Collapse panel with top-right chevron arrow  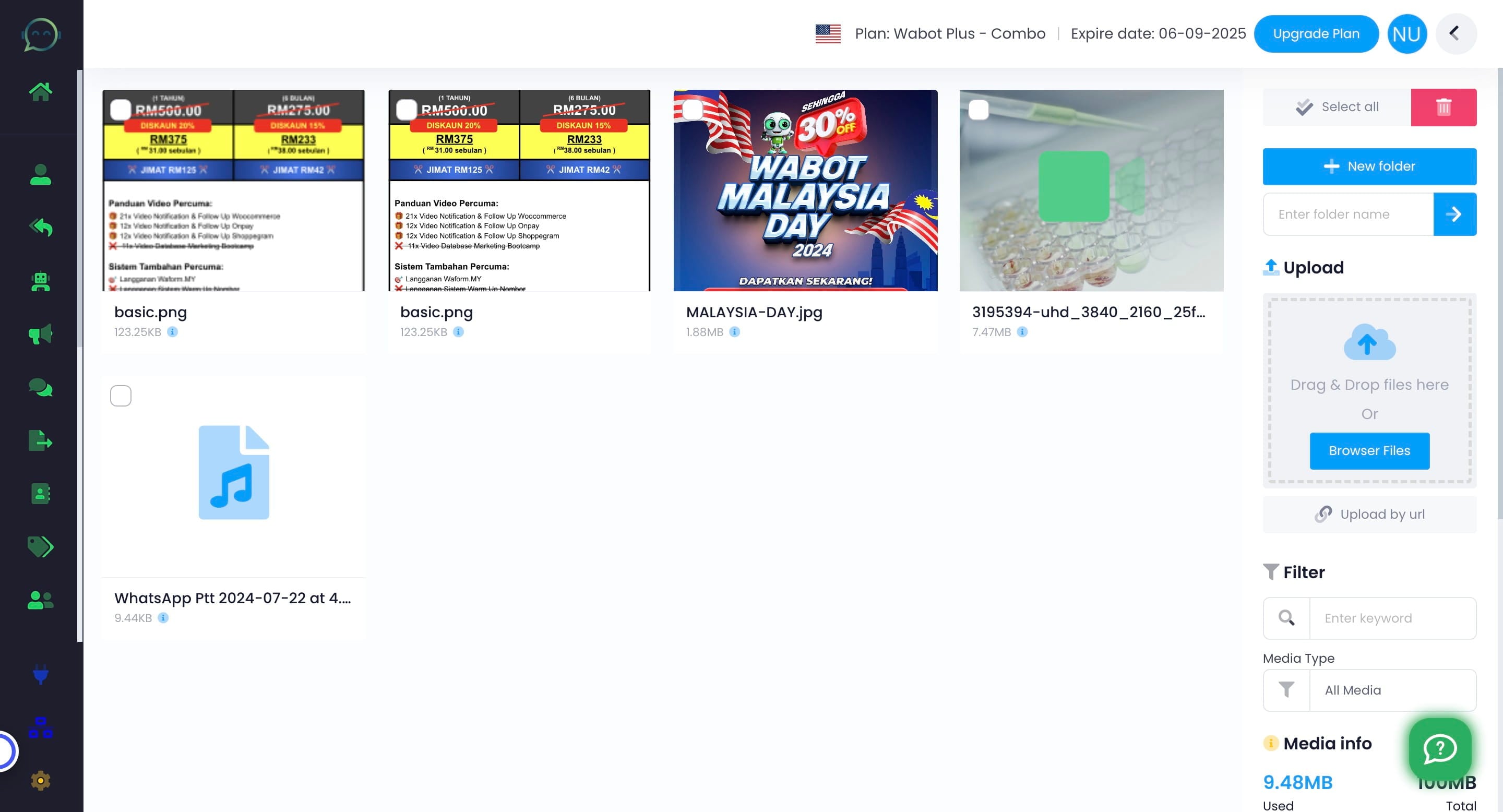pyautogui.click(x=1454, y=34)
